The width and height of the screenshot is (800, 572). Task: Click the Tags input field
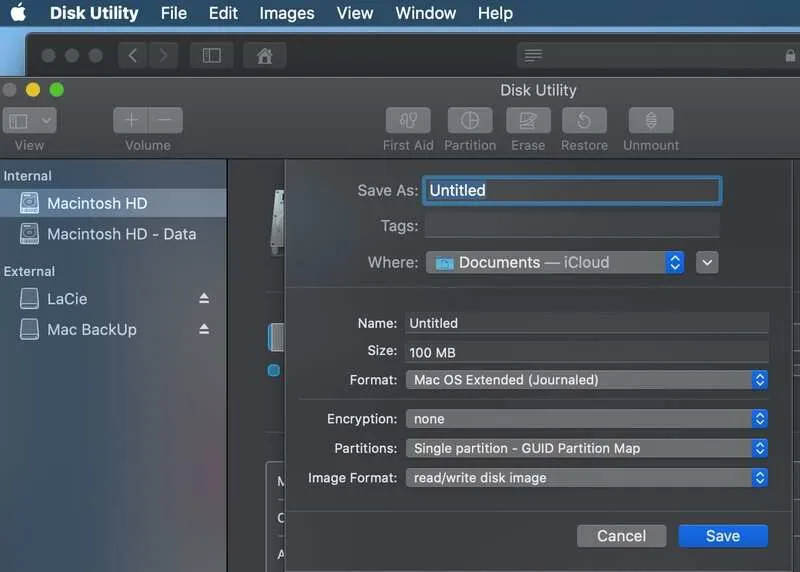click(x=572, y=226)
